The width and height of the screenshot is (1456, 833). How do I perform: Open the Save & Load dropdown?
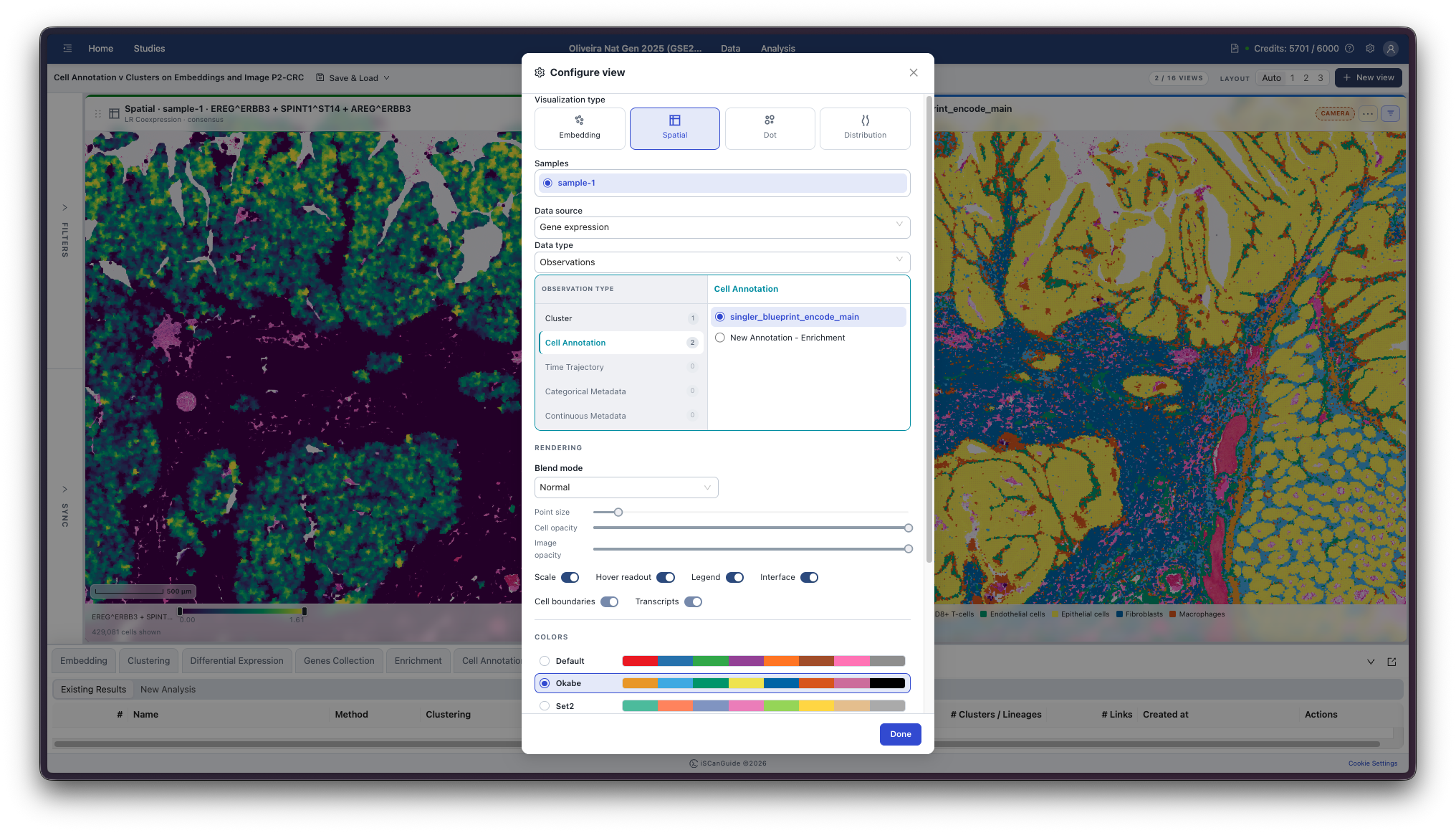[353, 77]
